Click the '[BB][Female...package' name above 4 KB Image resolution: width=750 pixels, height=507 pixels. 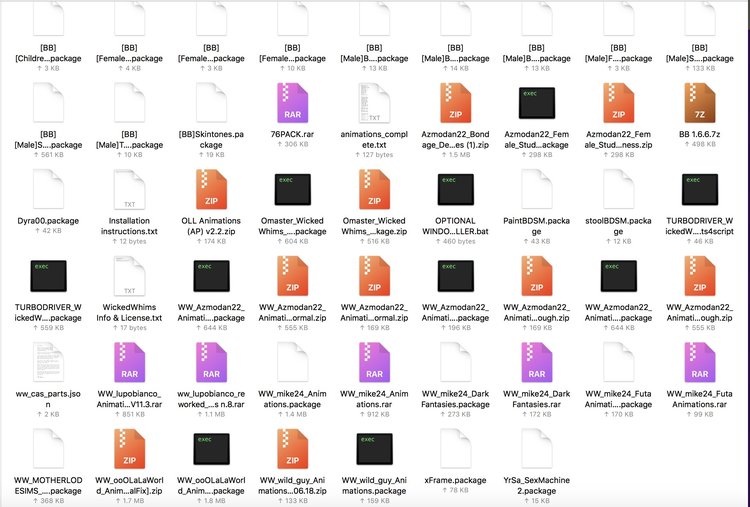(130, 53)
